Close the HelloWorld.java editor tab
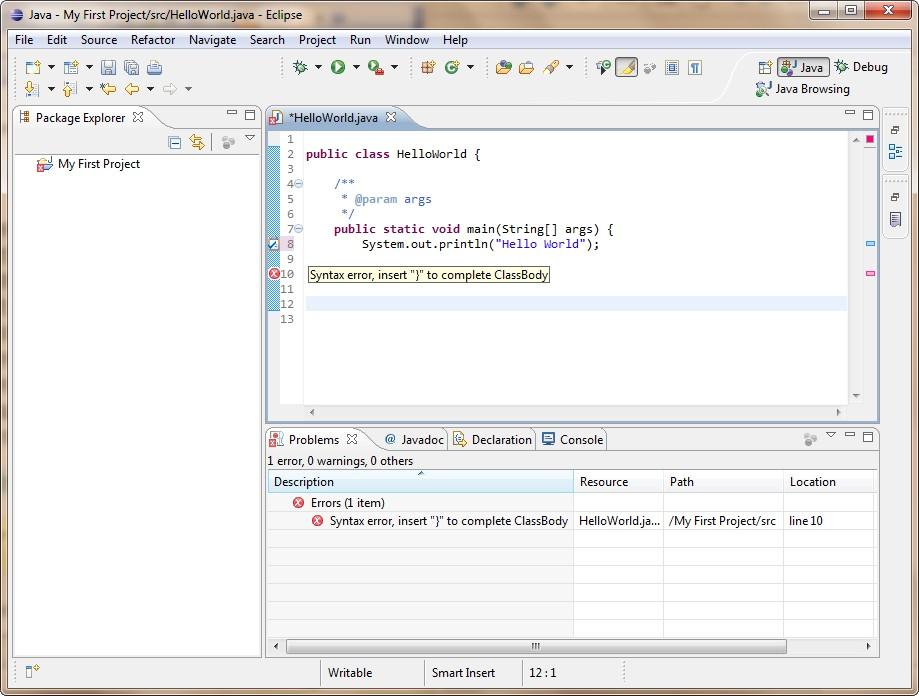Image resolution: width=919 pixels, height=696 pixels. tap(391, 117)
